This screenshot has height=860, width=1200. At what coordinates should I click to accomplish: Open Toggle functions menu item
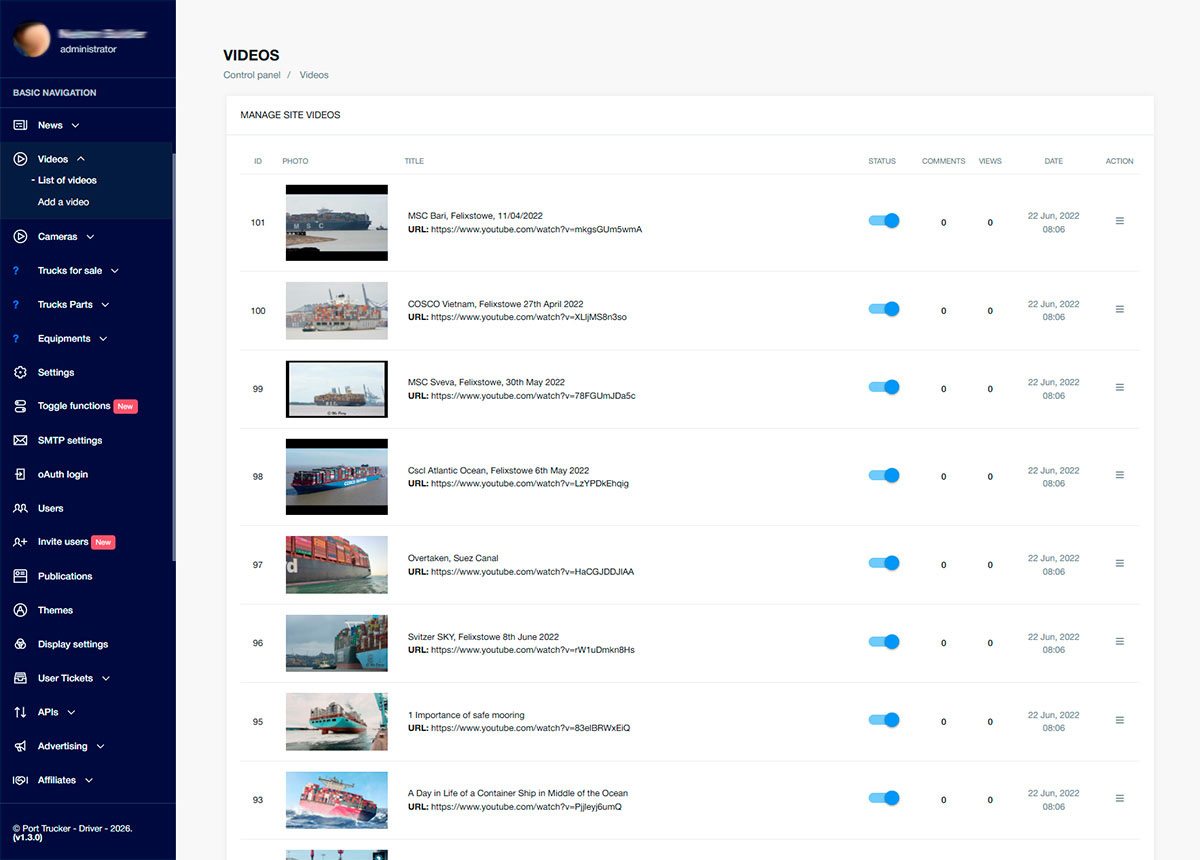tap(74, 406)
